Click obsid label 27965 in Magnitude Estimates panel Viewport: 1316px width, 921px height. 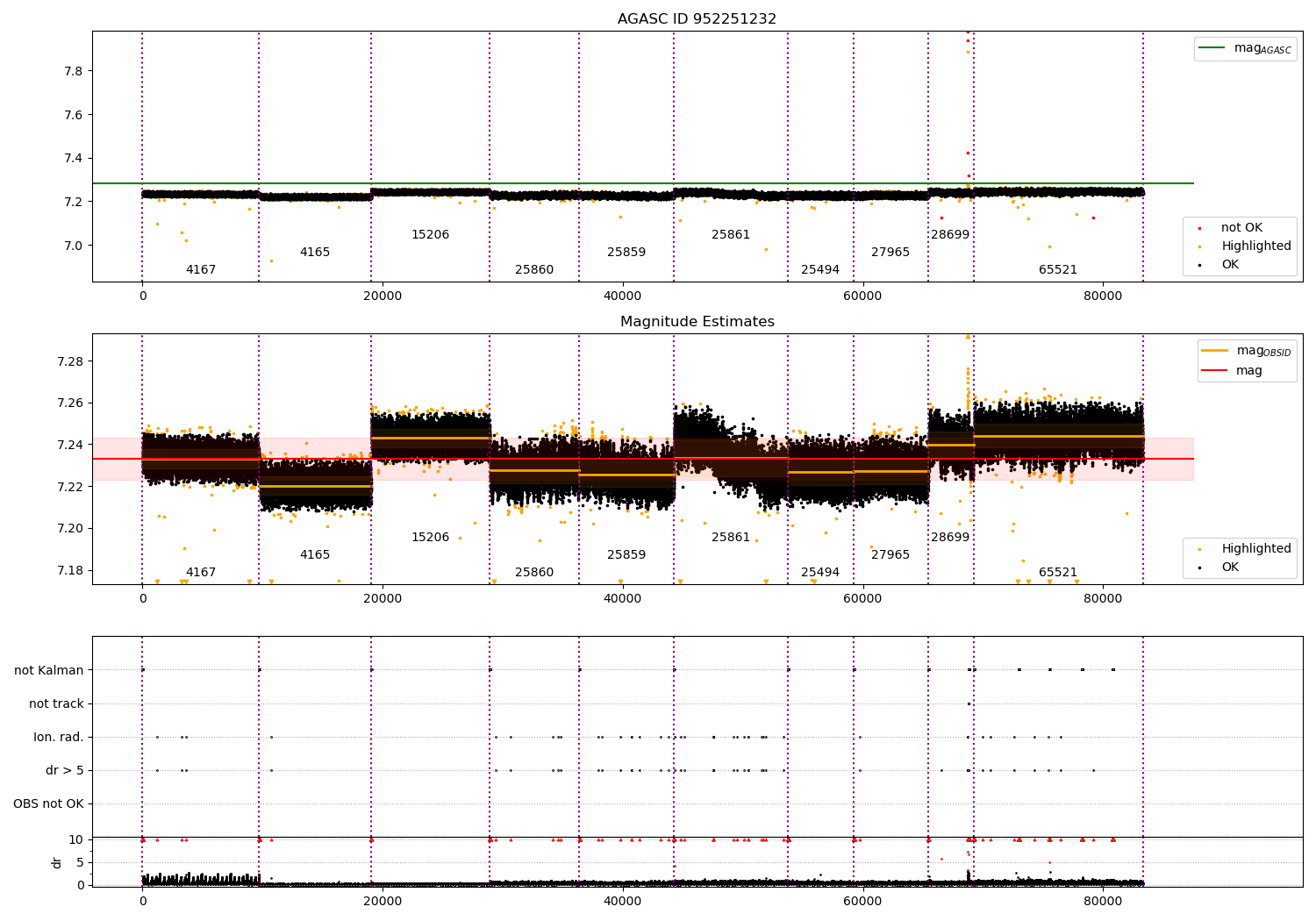[890, 555]
